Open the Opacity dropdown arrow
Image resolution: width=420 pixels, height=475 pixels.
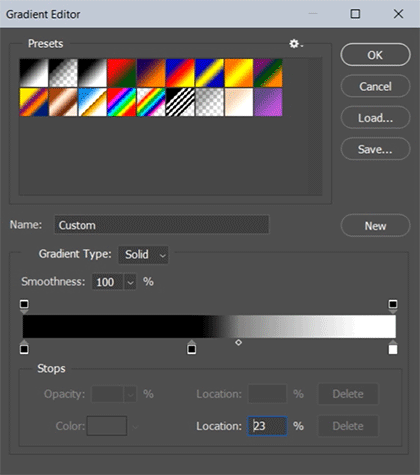pos(130,395)
